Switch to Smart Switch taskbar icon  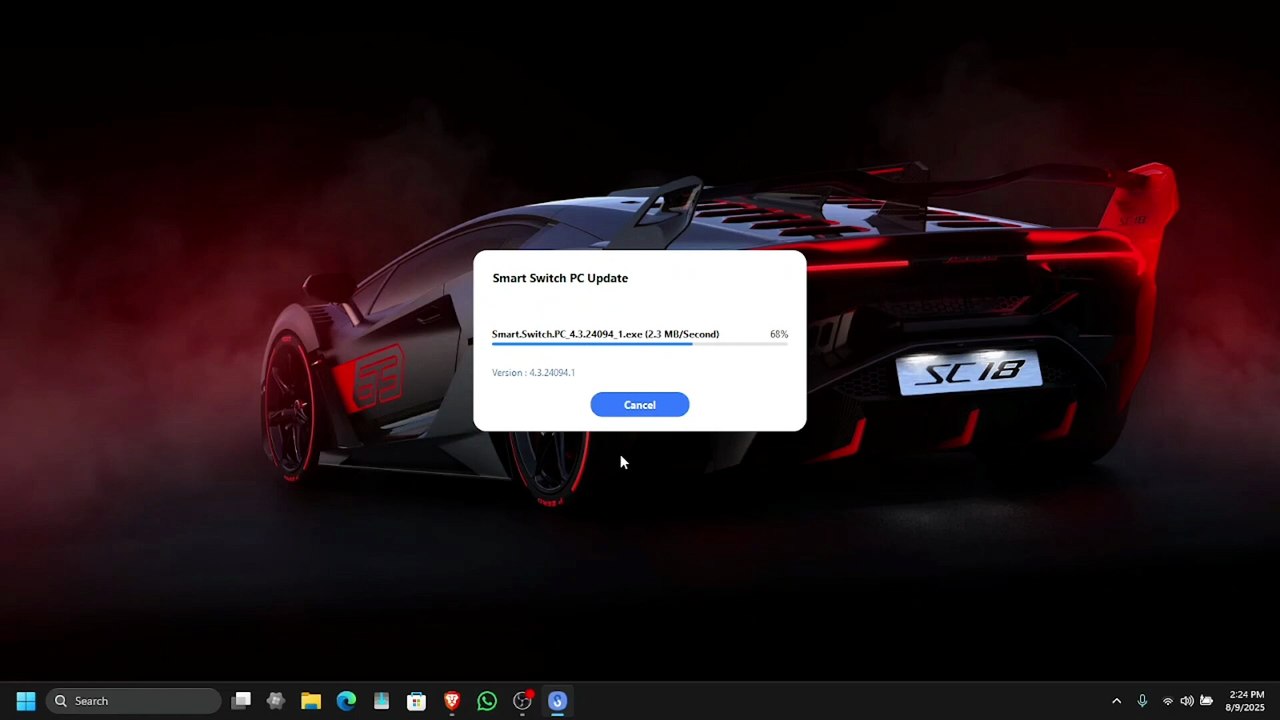click(557, 701)
